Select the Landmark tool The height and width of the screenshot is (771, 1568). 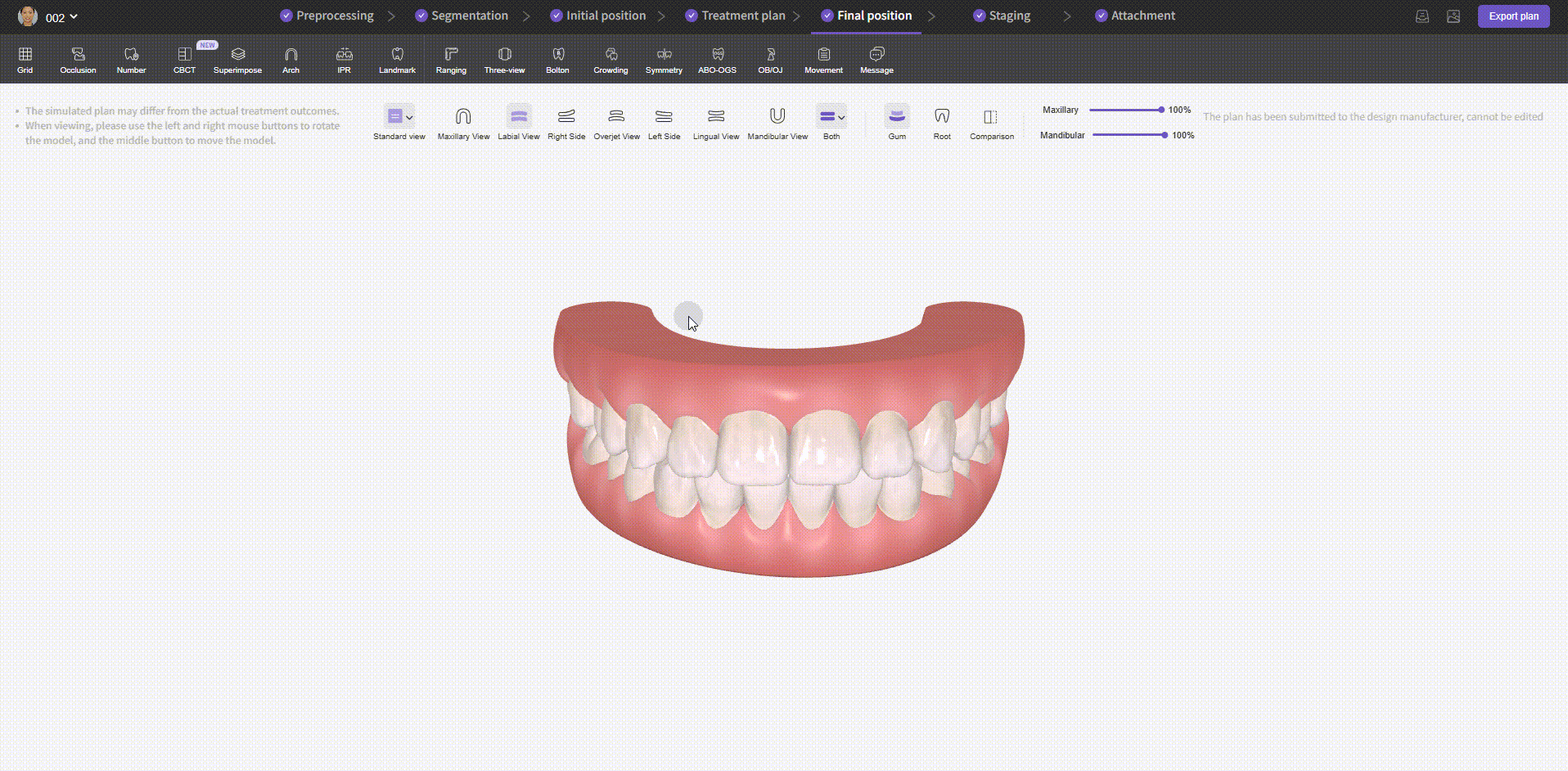(x=397, y=60)
